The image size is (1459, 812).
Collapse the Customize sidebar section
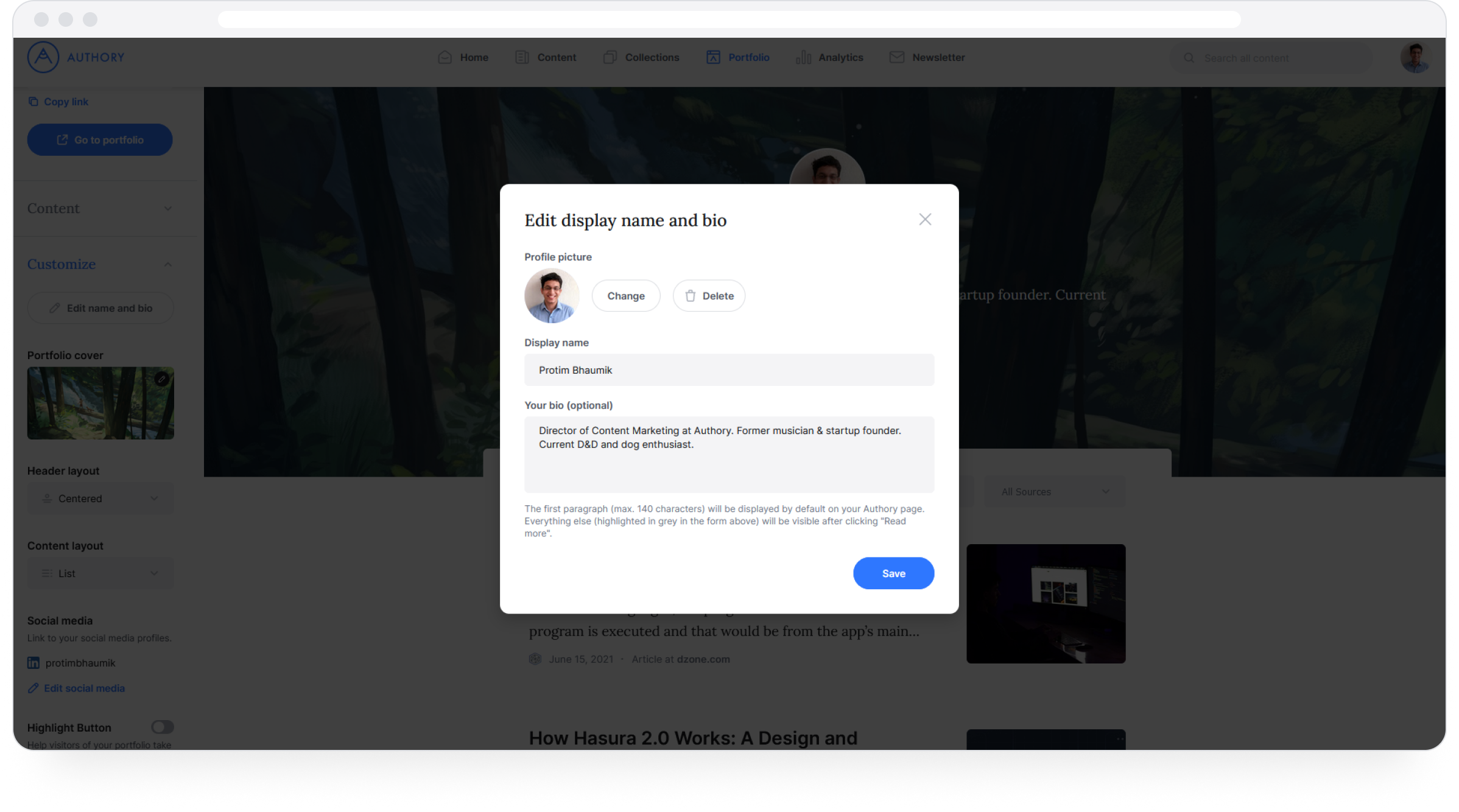click(x=100, y=265)
